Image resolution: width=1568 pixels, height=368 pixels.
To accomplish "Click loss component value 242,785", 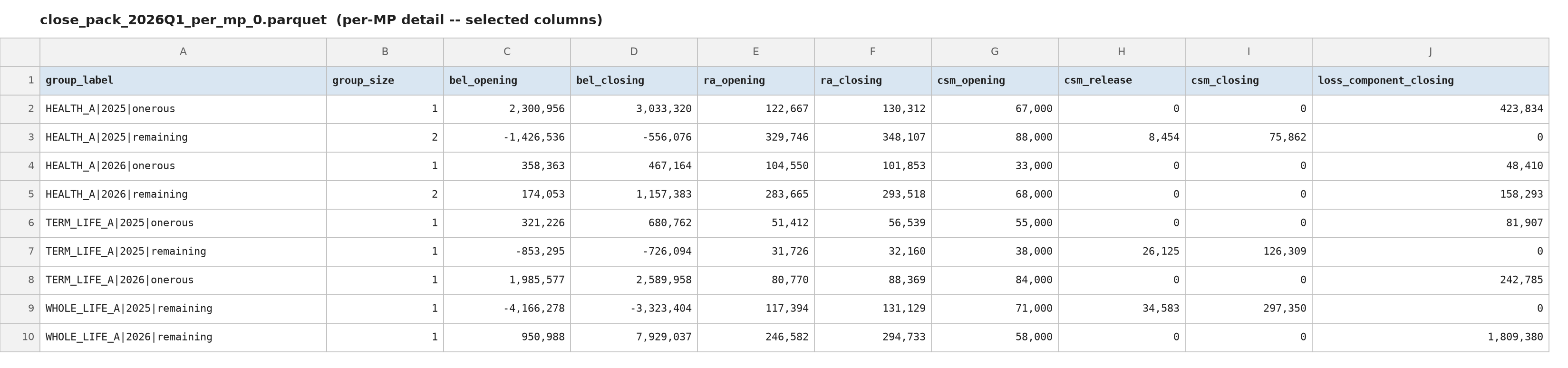I will pos(1431,281).
